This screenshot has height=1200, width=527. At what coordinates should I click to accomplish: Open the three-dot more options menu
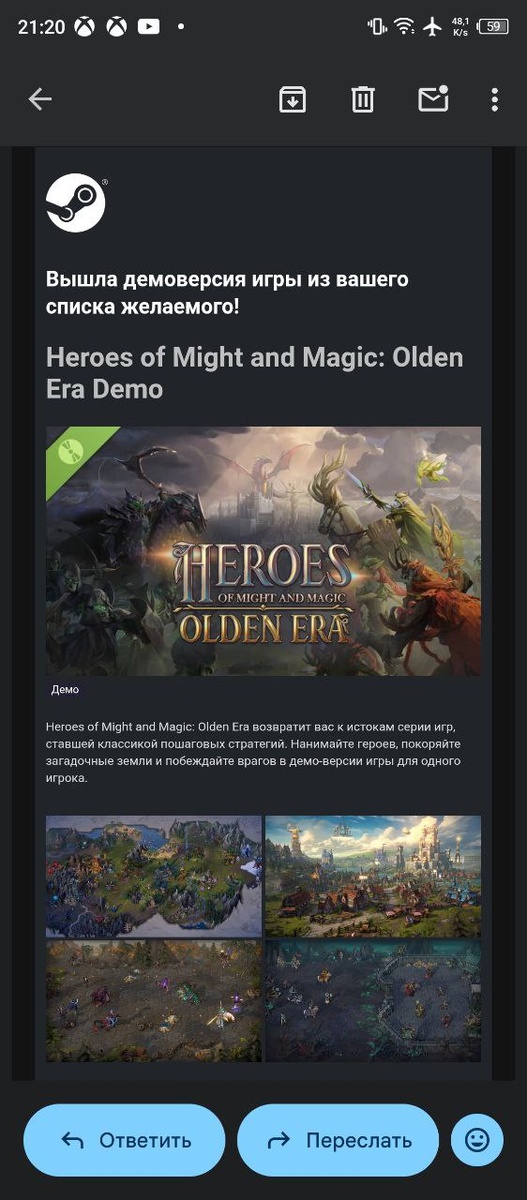click(x=494, y=99)
